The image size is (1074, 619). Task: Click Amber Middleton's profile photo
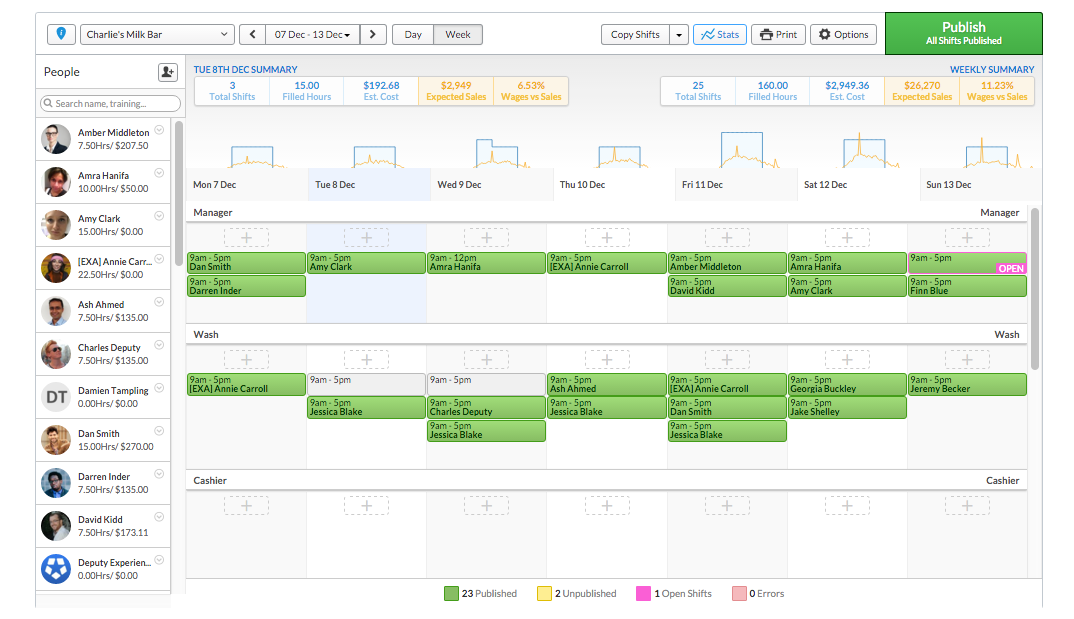(56, 139)
